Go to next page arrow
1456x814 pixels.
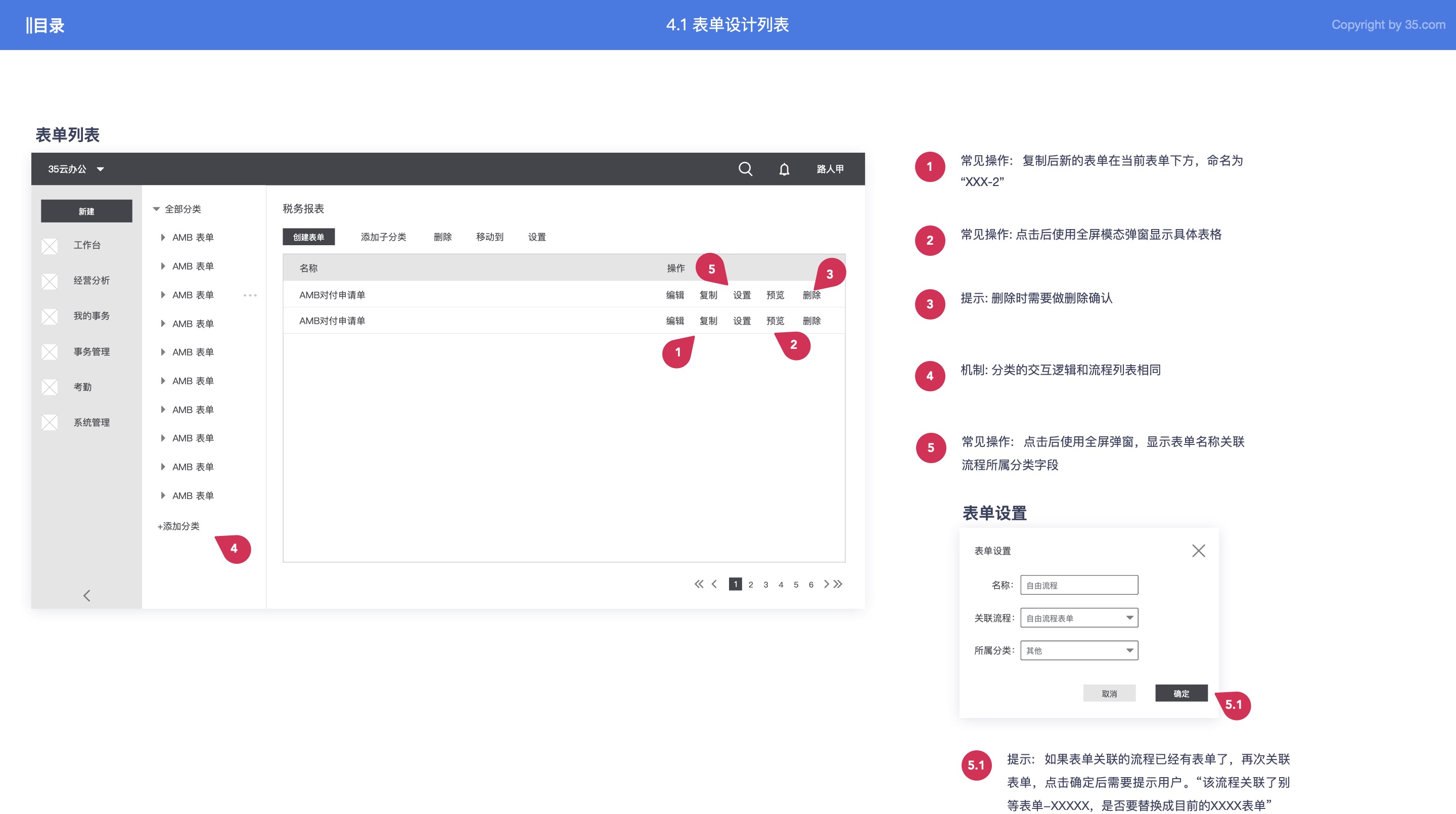(x=827, y=584)
